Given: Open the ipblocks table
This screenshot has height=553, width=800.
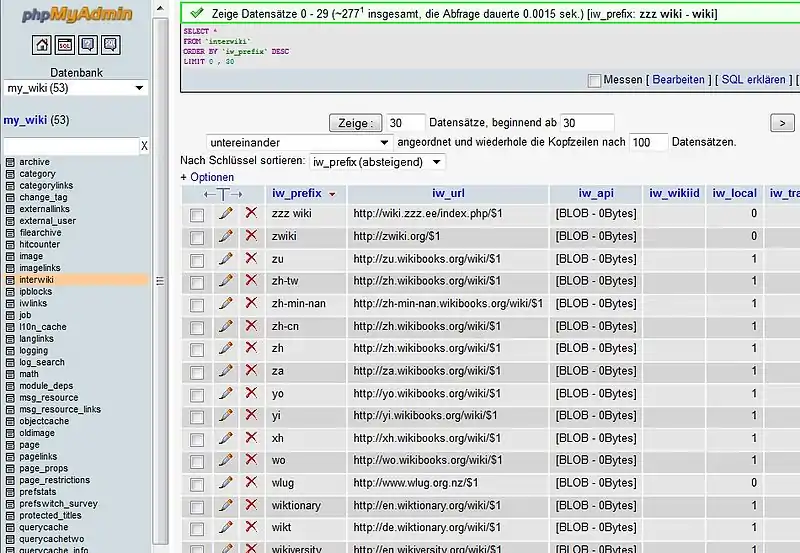Looking at the screenshot, I should (x=36, y=292).
